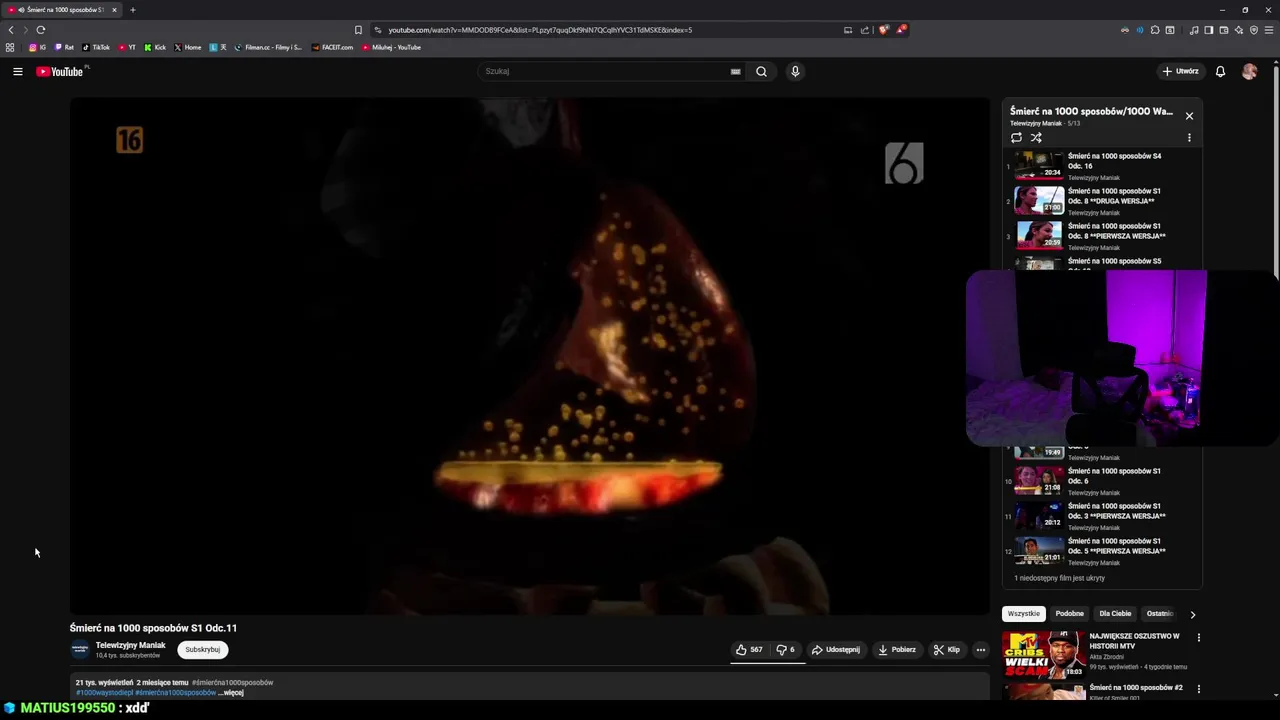Screen dimensions: 1280x720
Task: Open browser extensions puzzle icon
Action: (x=1155, y=30)
